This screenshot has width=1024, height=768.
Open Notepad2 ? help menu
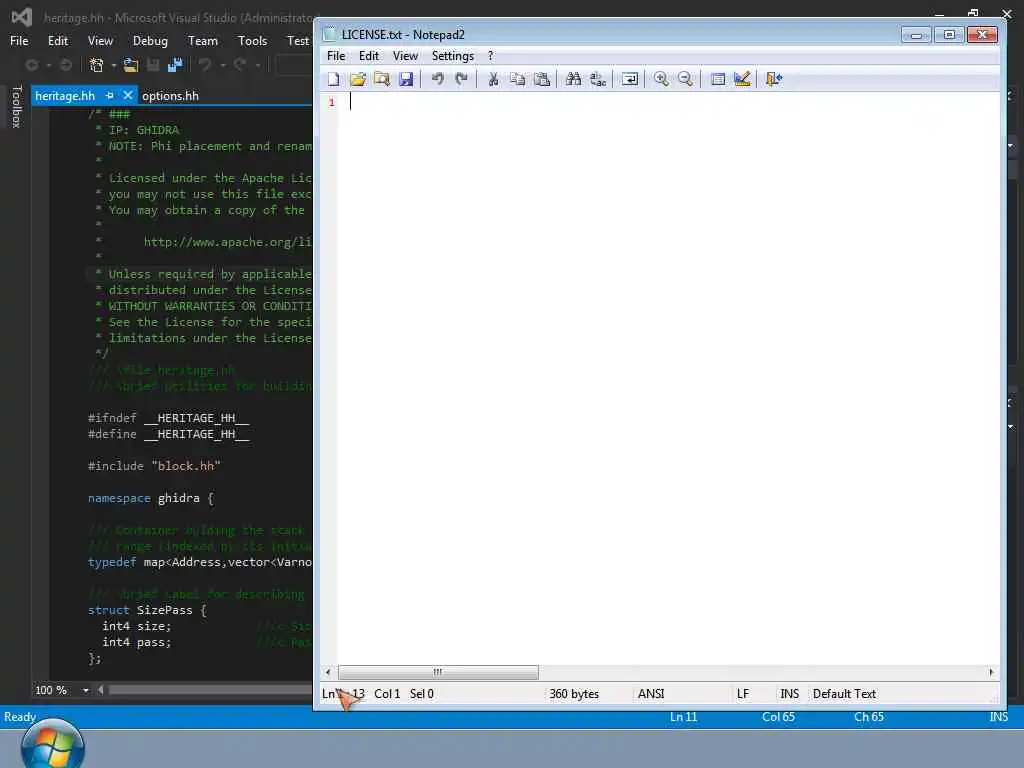pos(490,56)
